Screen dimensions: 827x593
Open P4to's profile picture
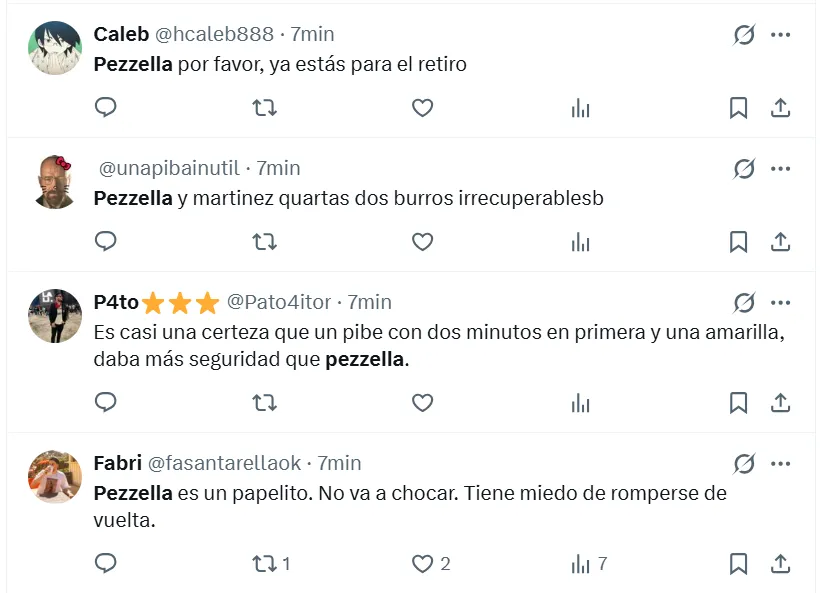tap(55, 316)
